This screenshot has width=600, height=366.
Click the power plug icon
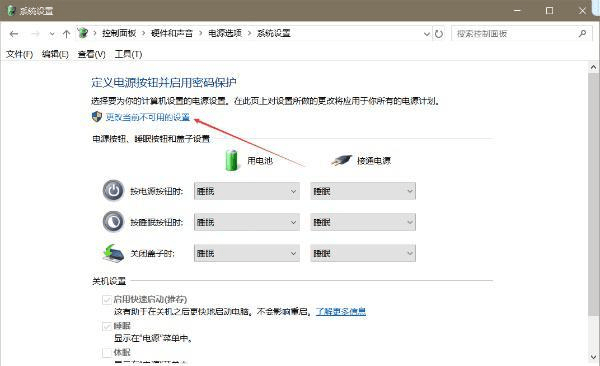tap(341, 160)
